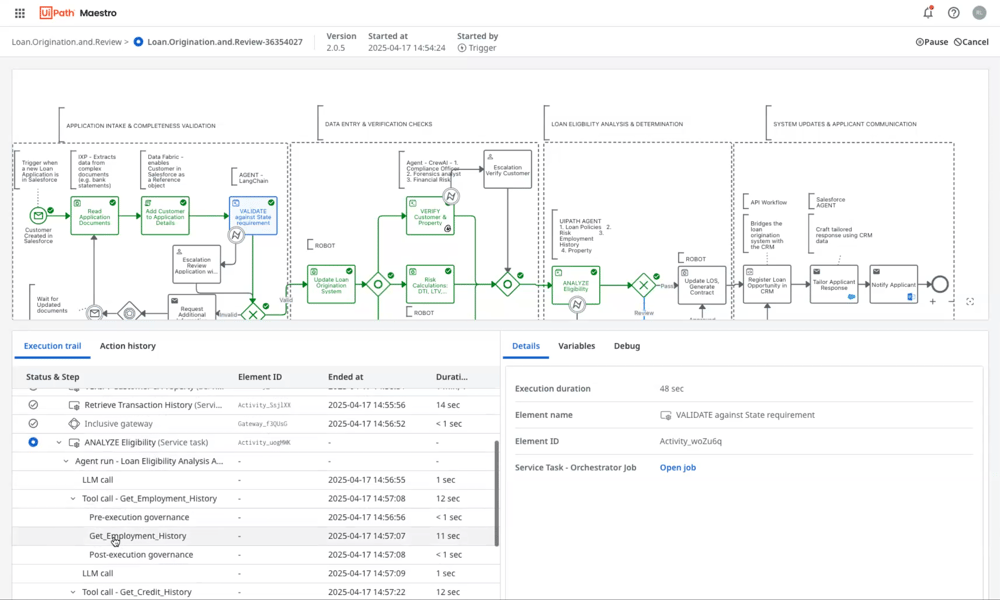Open the Debug tab

tap(627, 346)
